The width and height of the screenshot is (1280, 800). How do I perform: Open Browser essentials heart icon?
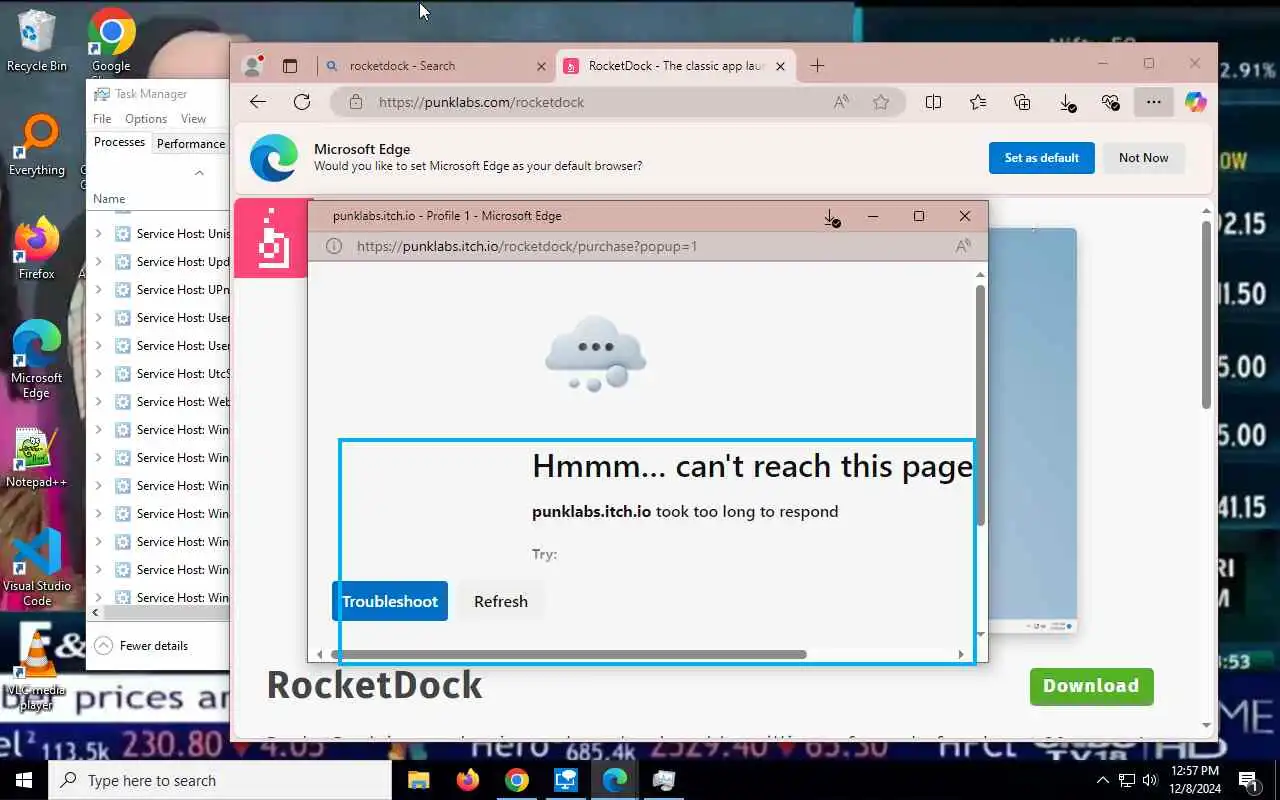click(x=1110, y=102)
